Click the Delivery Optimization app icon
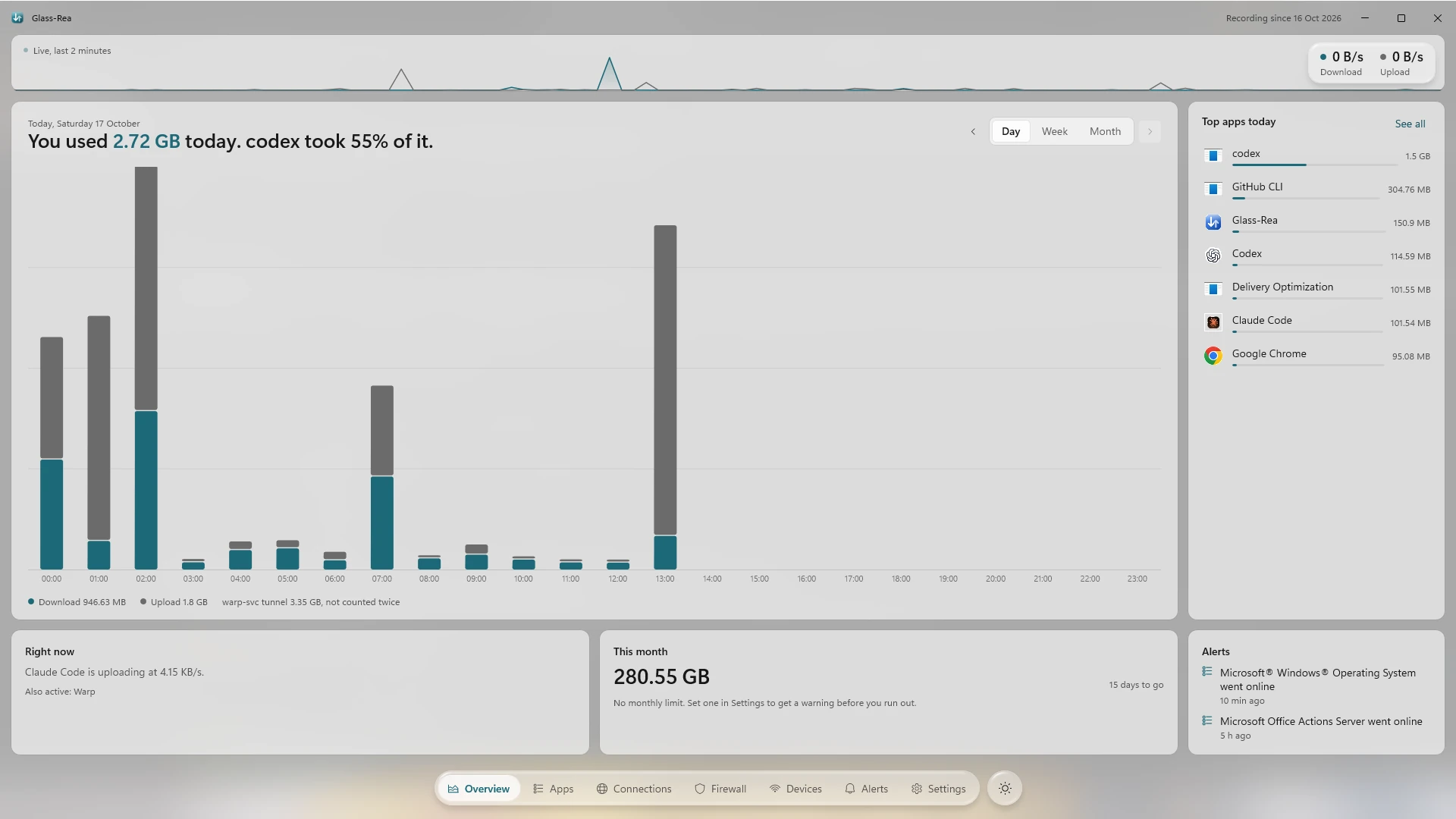This screenshot has width=1456, height=819. pyautogui.click(x=1213, y=289)
